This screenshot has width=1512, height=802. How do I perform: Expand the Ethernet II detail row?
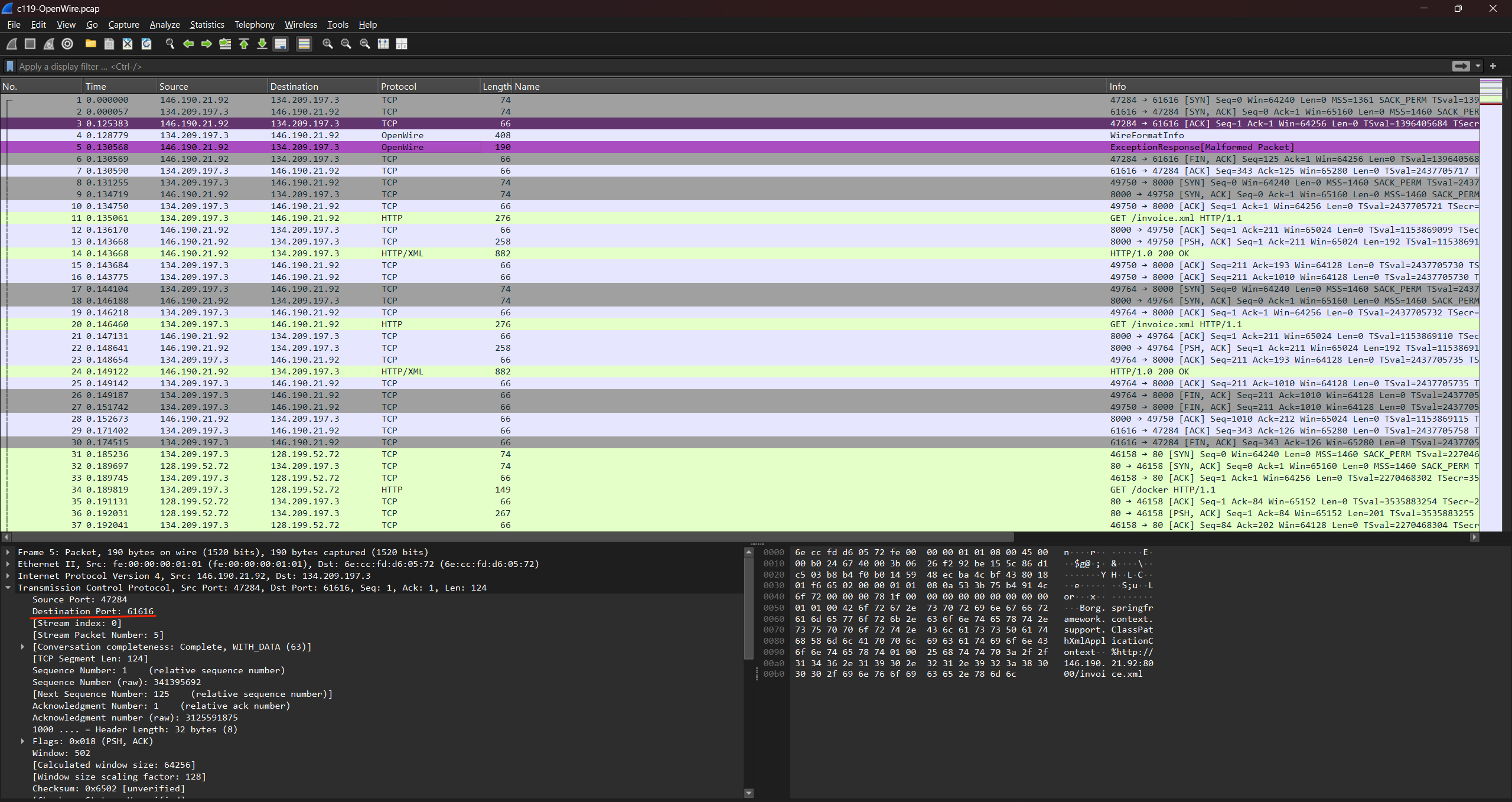8,564
